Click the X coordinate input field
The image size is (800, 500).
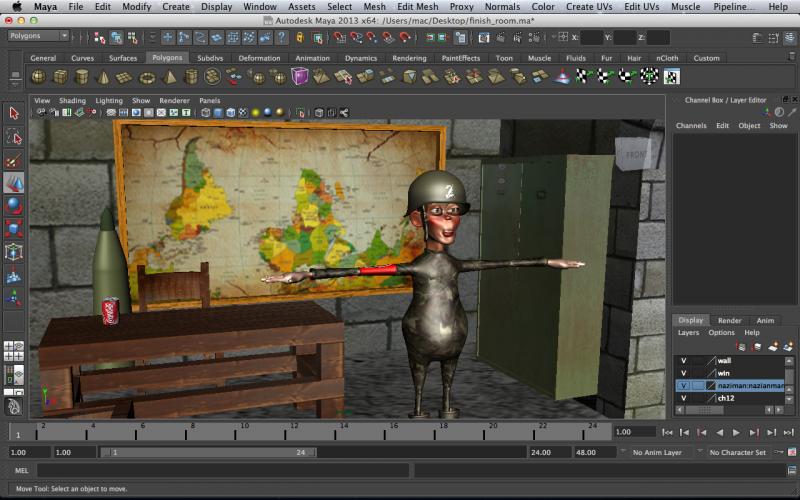592,37
